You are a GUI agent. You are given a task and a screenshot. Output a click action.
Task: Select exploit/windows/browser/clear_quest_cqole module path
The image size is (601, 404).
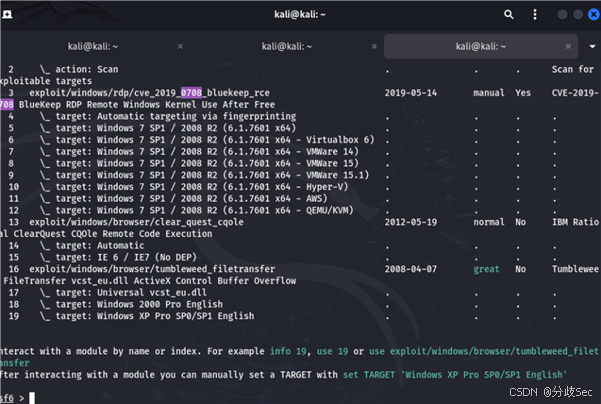(x=136, y=222)
